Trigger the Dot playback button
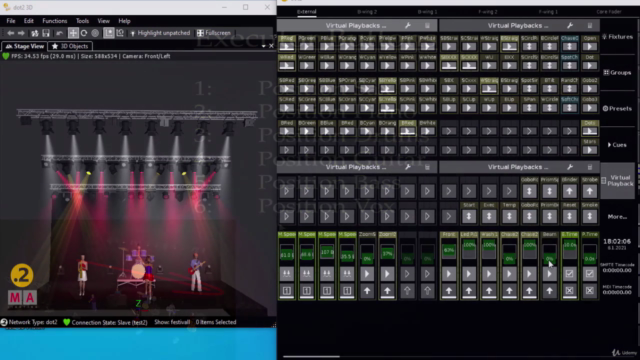 coord(589,62)
